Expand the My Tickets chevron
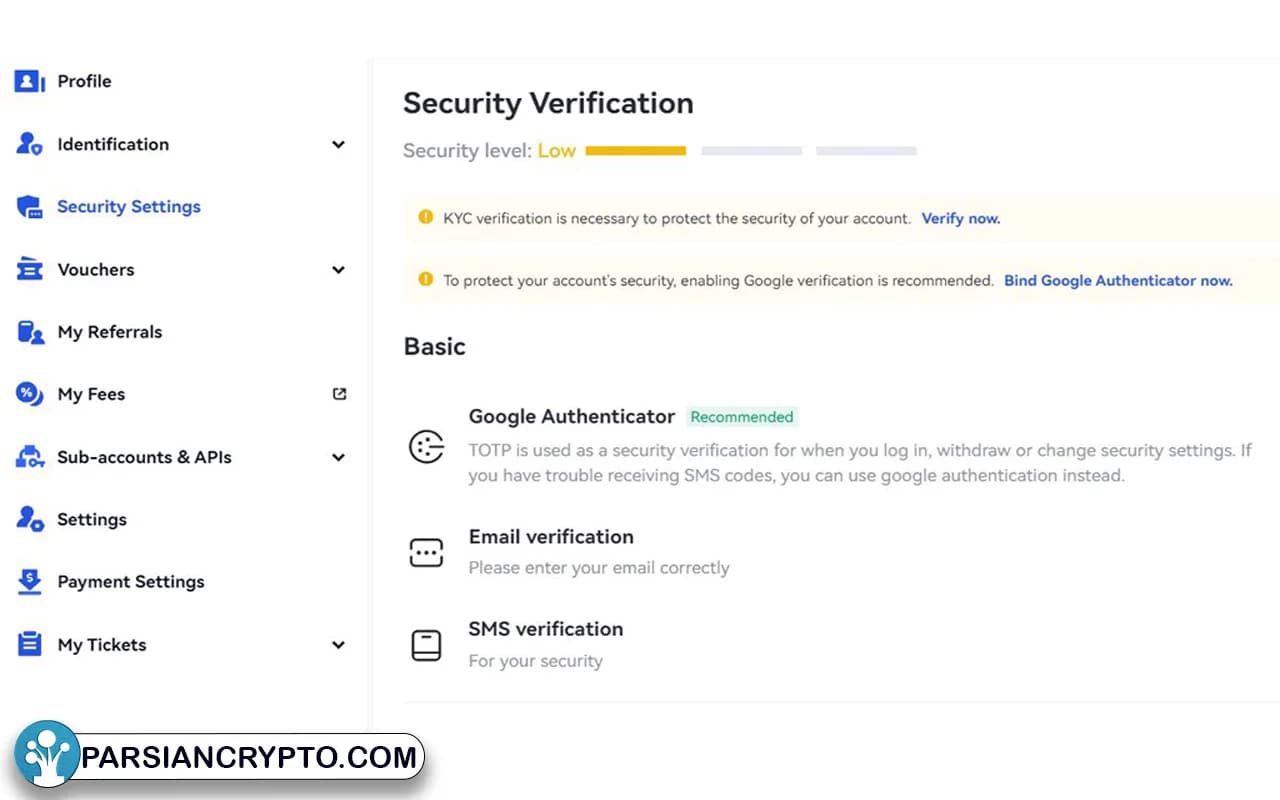Screen dimensions: 1280x800 point(338,645)
